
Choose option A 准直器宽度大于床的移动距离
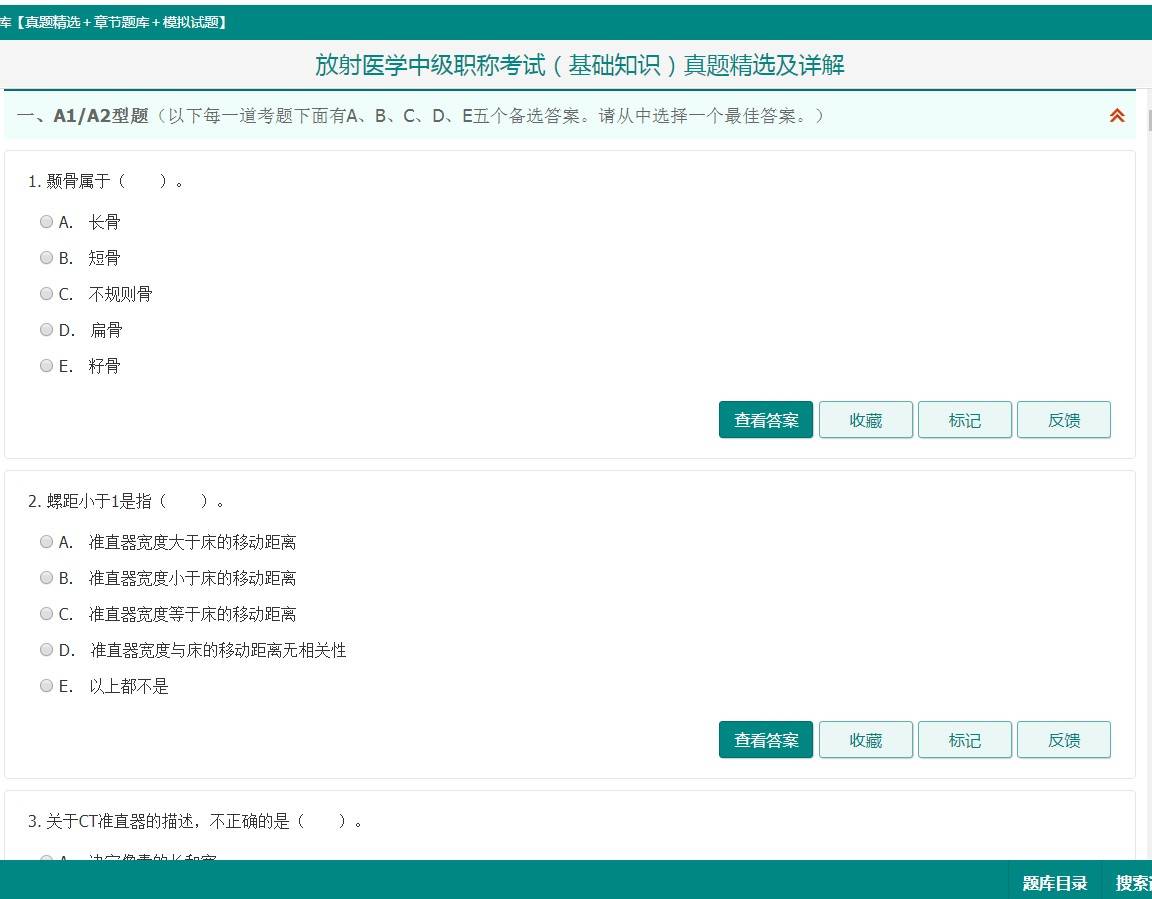(x=46, y=541)
